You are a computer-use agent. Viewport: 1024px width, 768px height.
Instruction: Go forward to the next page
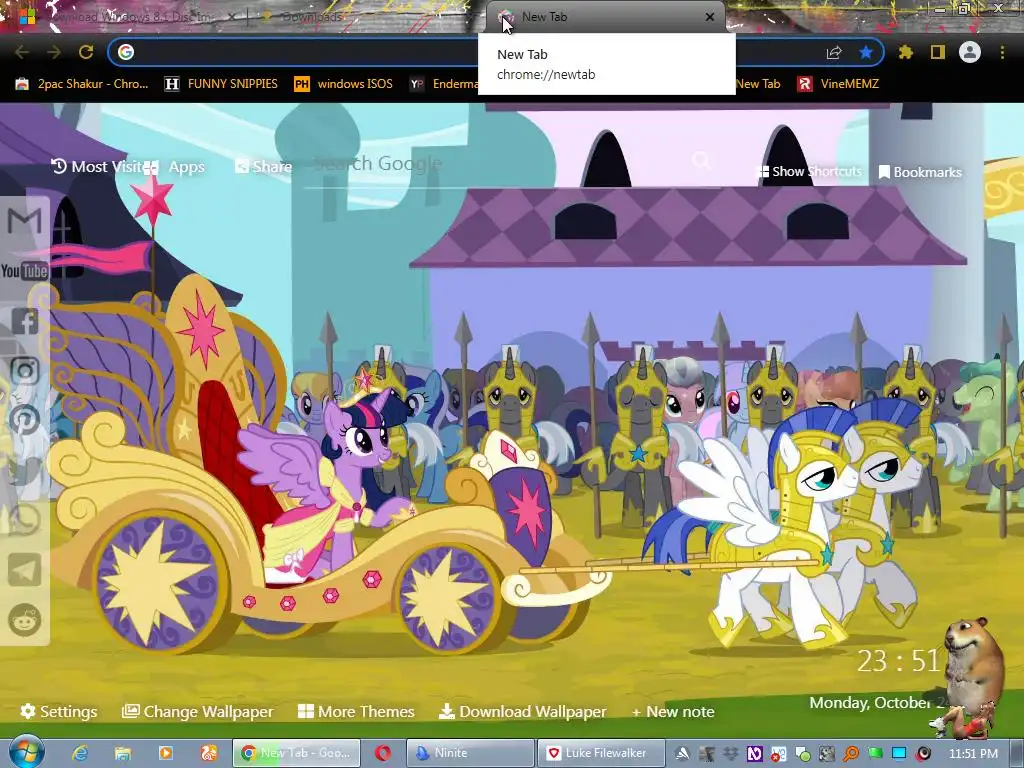coord(54,52)
